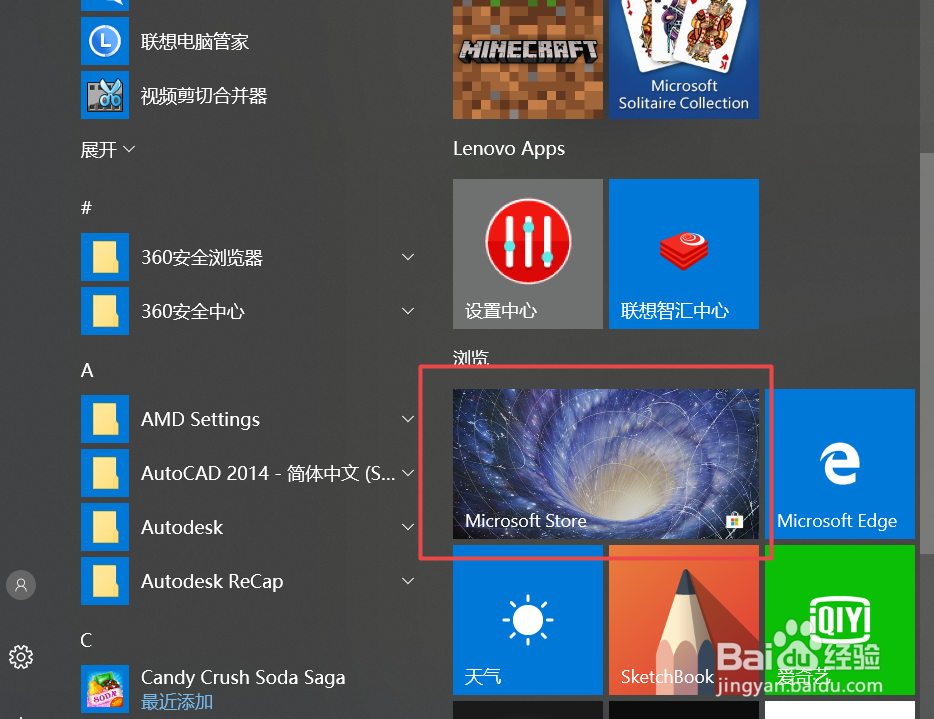Viewport: 934px width, 719px height.
Task: Expand the Autodesk ReCap folder chevron
Action: [x=408, y=581]
